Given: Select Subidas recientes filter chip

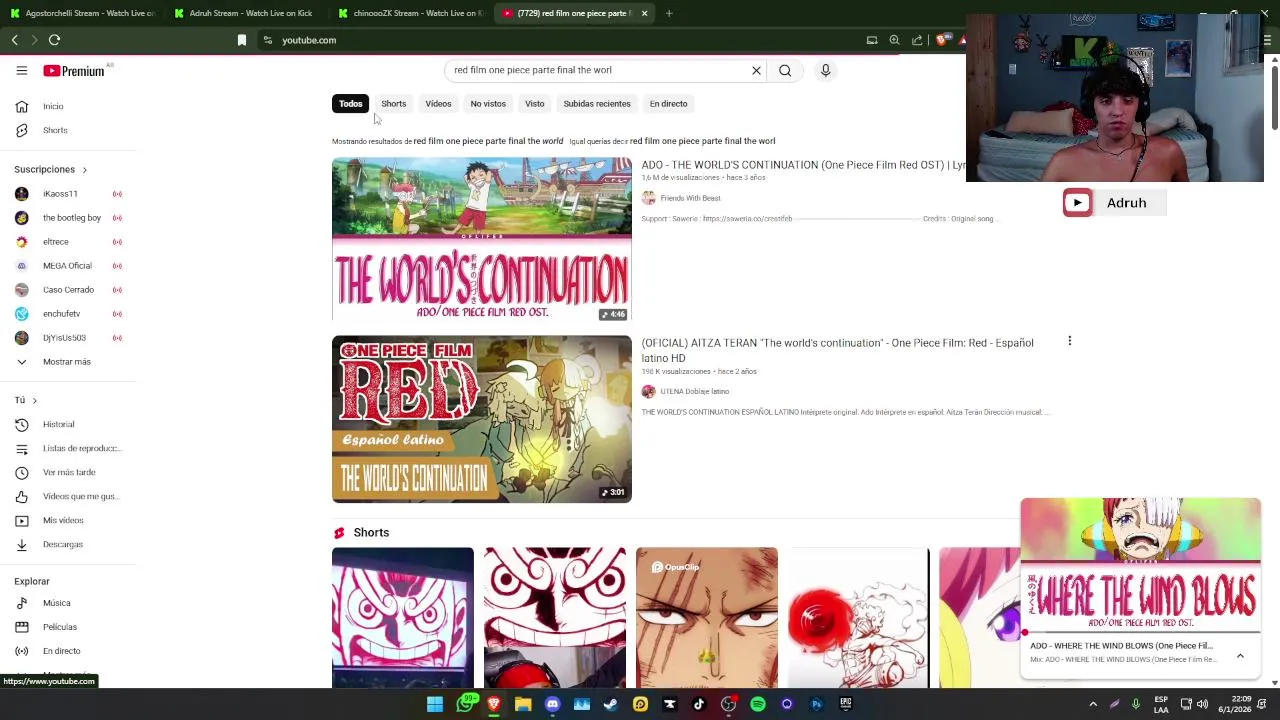Looking at the screenshot, I should [x=597, y=104].
